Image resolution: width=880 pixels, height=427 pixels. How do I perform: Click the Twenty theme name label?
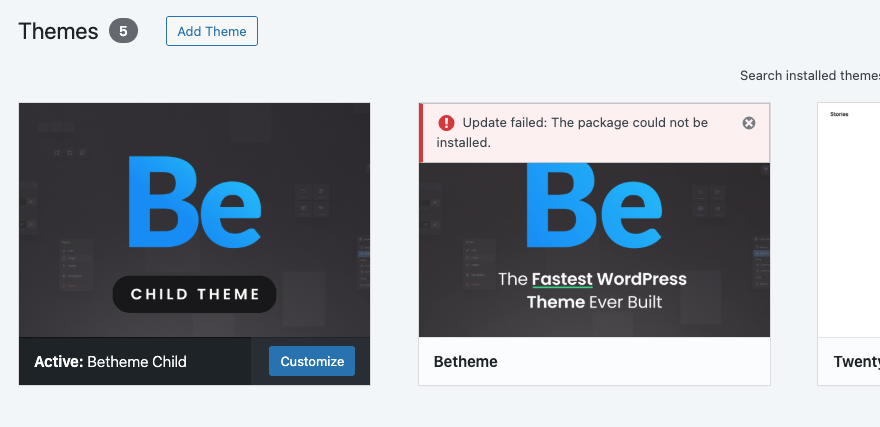point(856,361)
